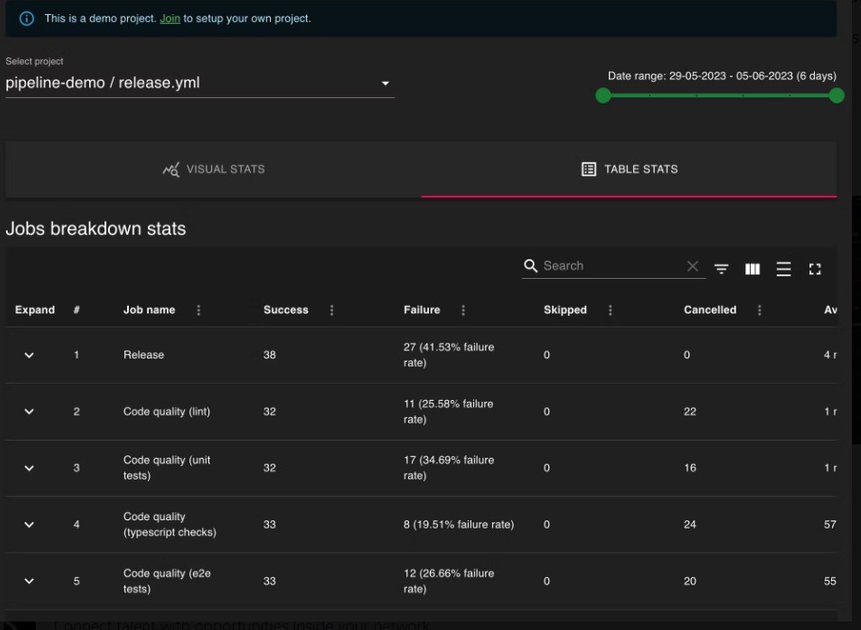The height and width of the screenshot is (630, 861).
Task: Open the three-dot menu on the Failure column
Action: pyautogui.click(x=461, y=310)
